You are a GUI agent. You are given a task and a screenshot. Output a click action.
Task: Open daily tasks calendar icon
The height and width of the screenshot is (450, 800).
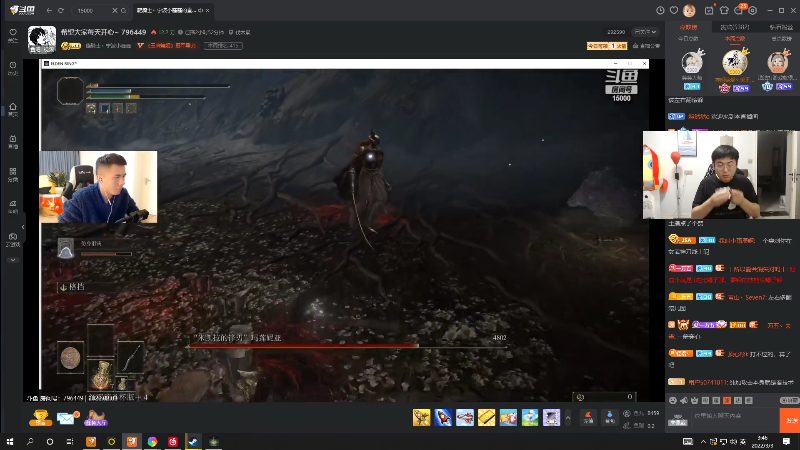pos(709,10)
